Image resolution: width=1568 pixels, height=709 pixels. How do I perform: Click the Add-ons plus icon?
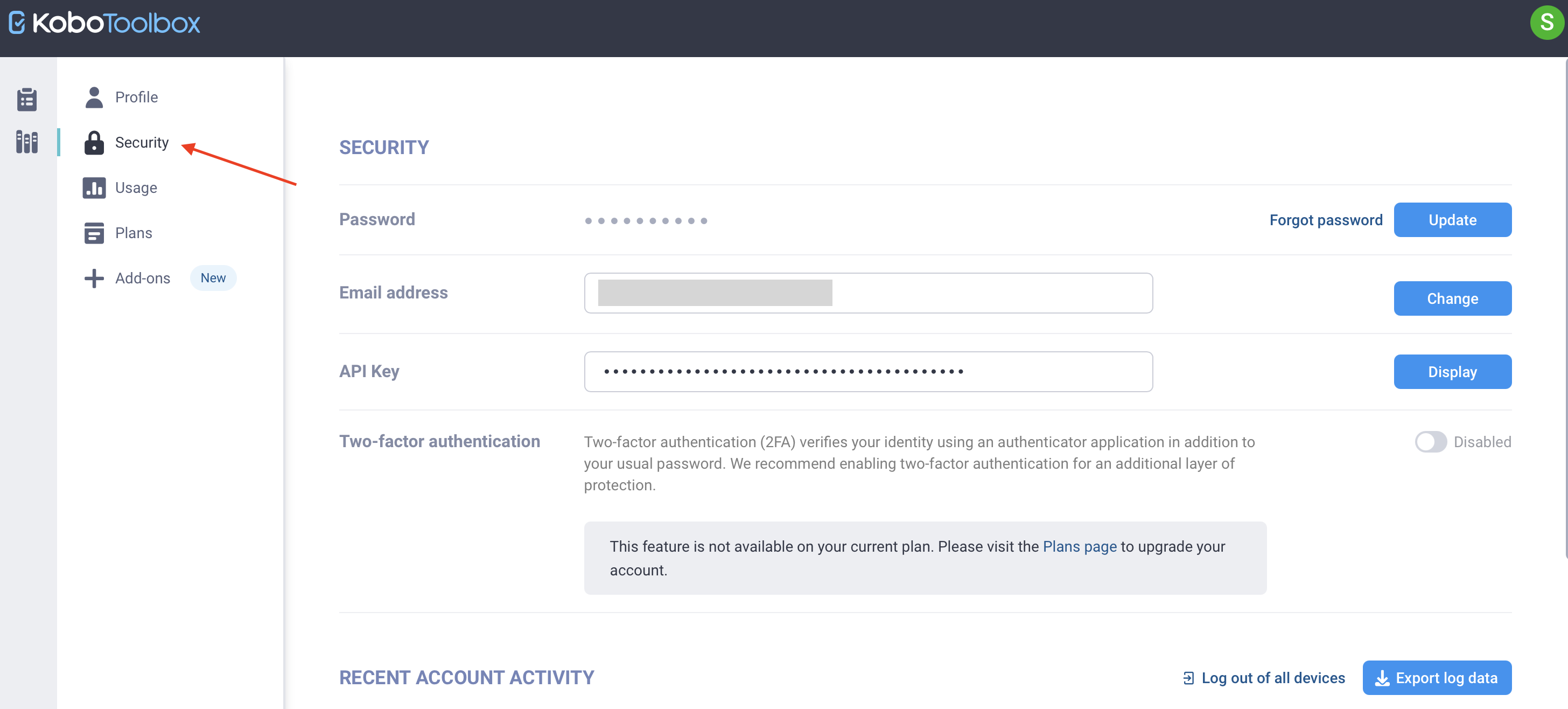pyautogui.click(x=94, y=278)
